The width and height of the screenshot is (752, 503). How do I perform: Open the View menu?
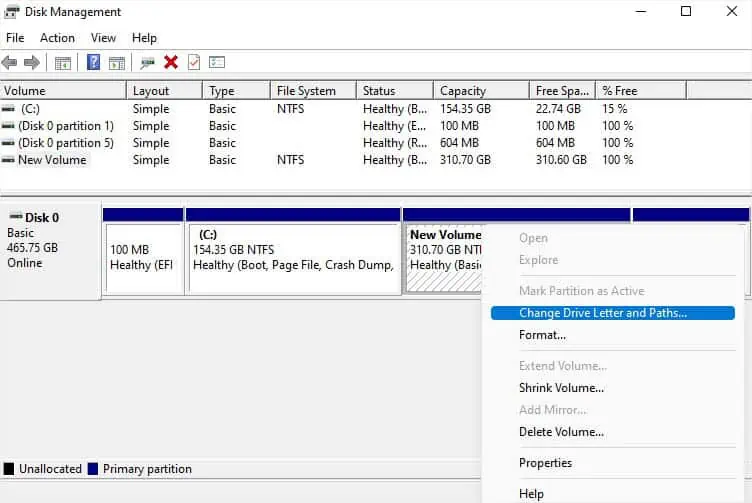coord(104,38)
